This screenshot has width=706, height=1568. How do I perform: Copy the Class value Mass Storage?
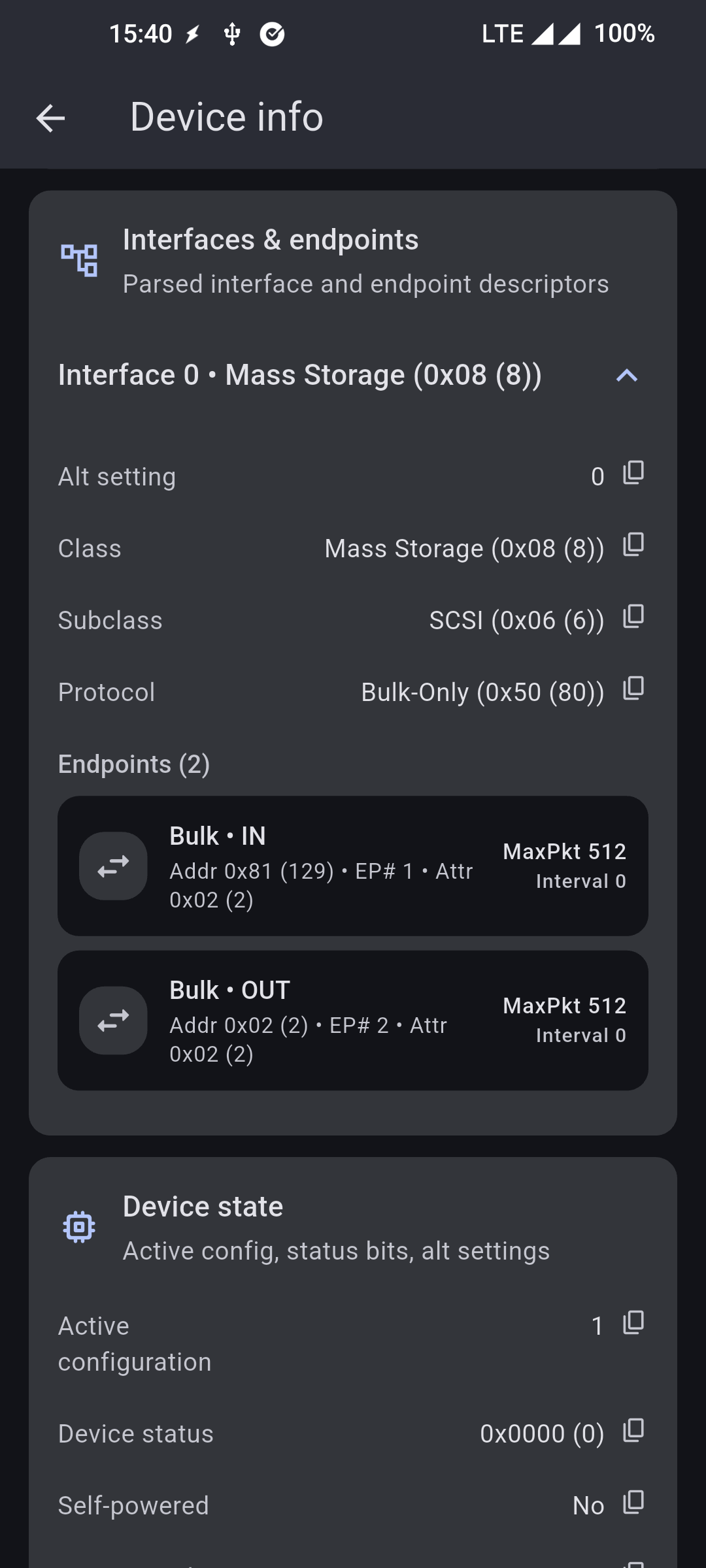(633, 545)
